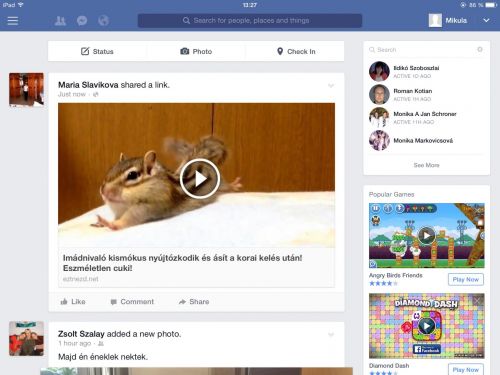Comment on Maria Slavikova's post
This screenshot has width=500, height=375.
[x=132, y=302]
